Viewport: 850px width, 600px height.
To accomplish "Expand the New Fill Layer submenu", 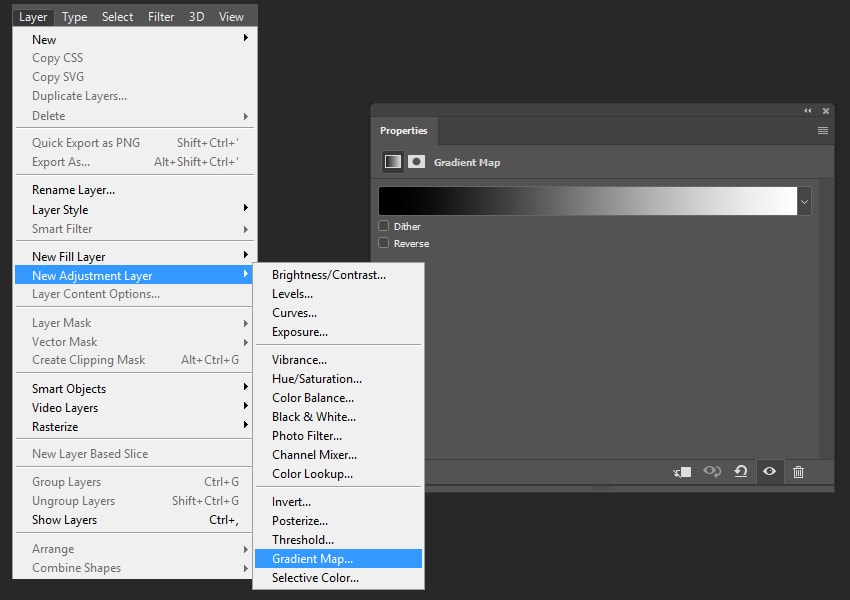I will 68,256.
